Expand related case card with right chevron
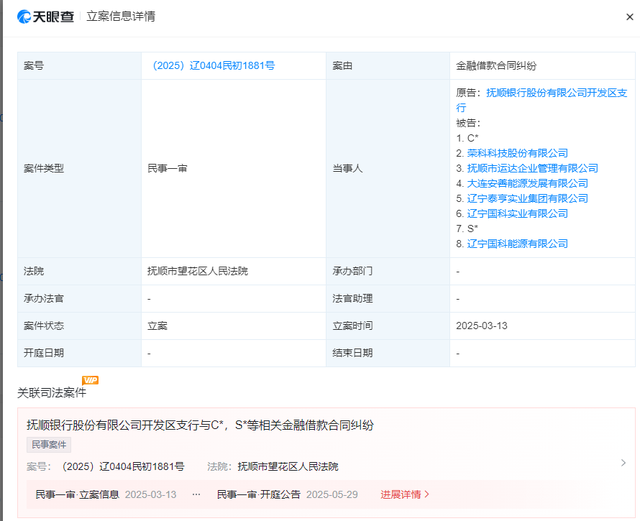 point(623,463)
